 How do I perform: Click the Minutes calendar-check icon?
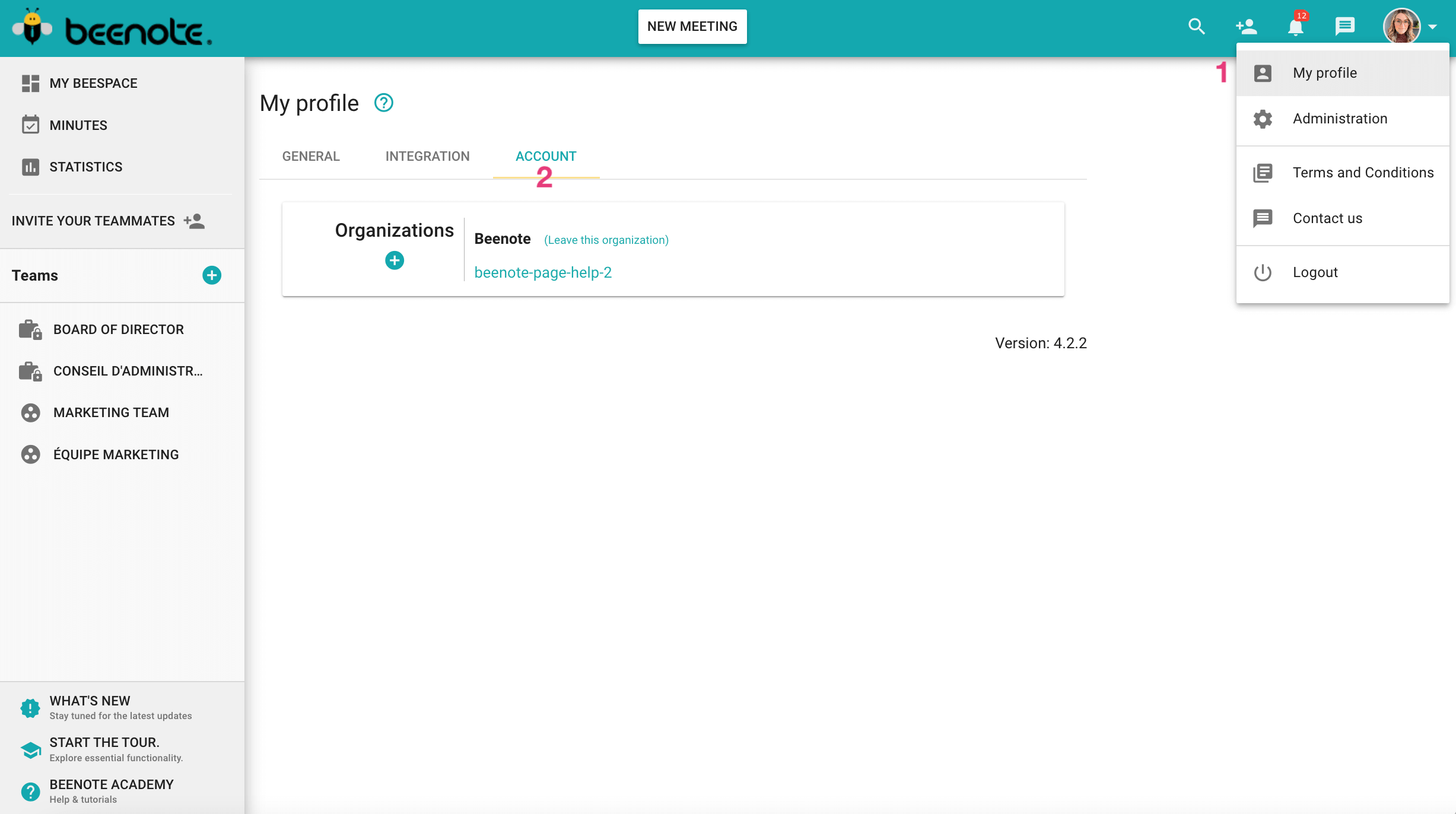[30, 125]
